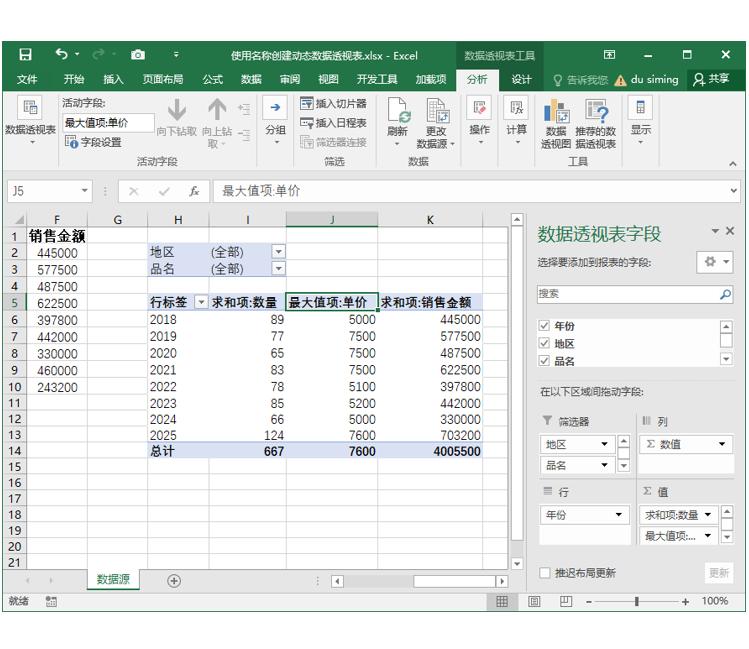This screenshot has width=749, height=649.
Task: Switch to Normal view icon in status bar
Action: (x=502, y=601)
